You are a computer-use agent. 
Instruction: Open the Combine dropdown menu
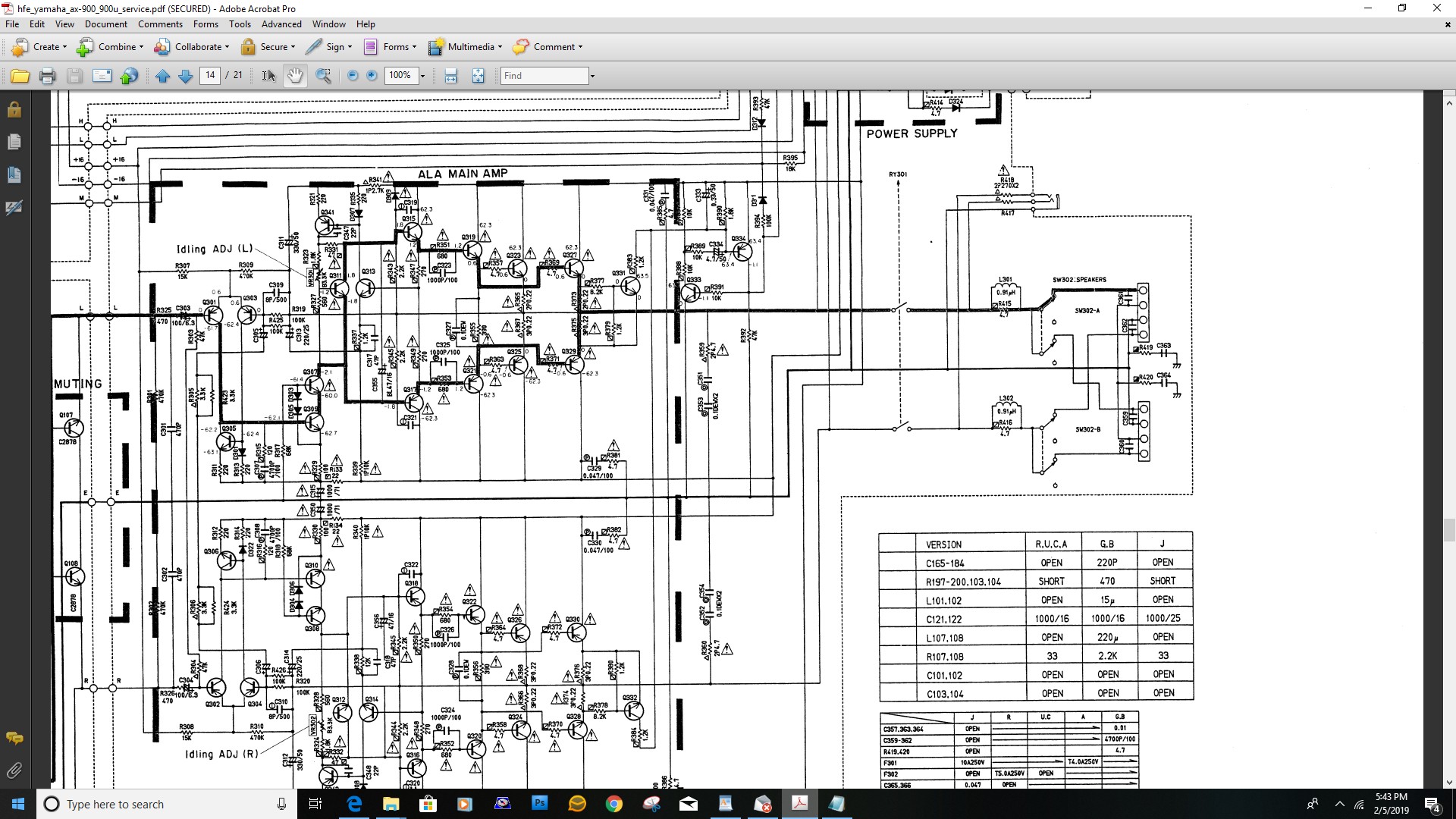[x=110, y=47]
